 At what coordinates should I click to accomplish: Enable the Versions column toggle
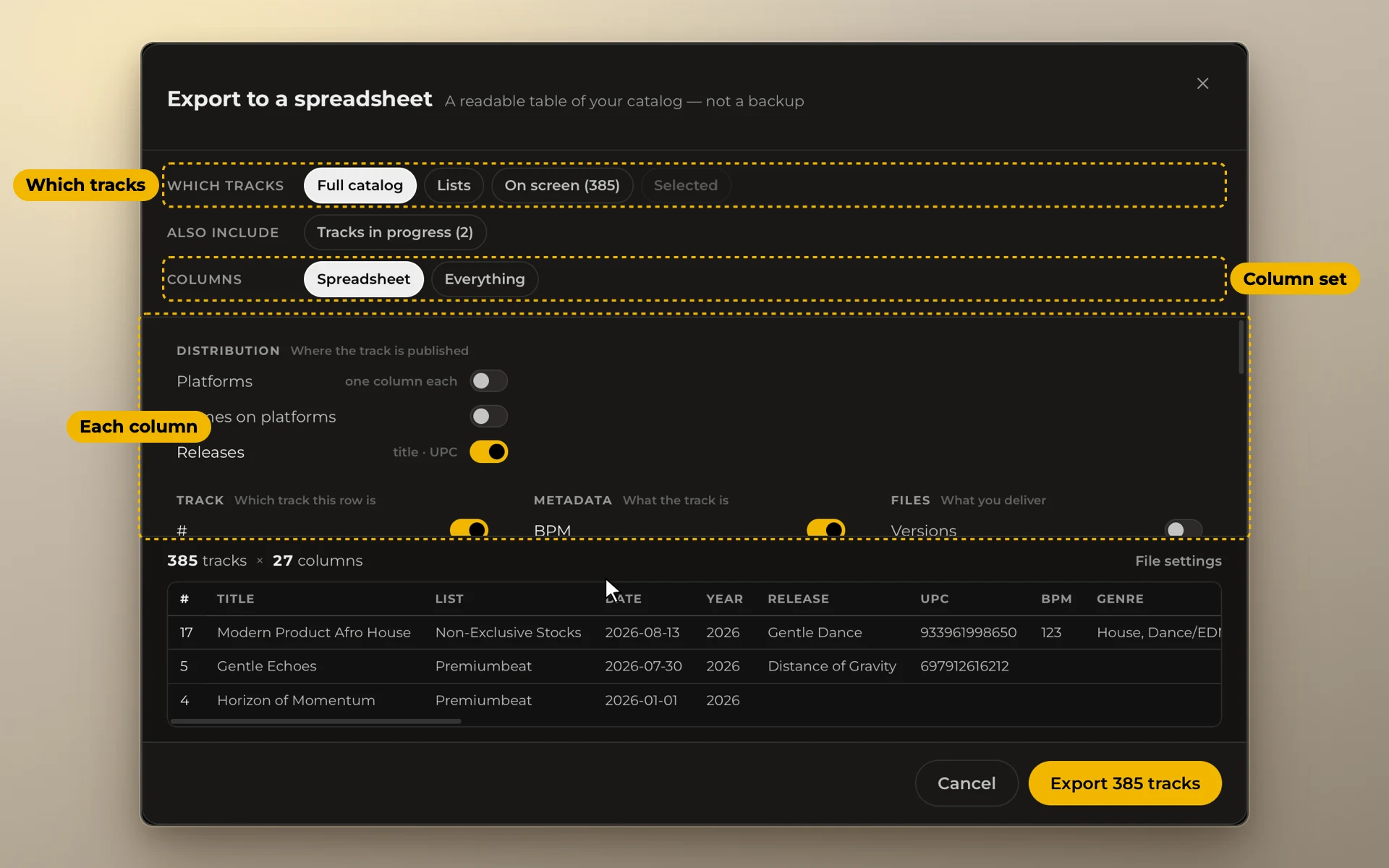pyautogui.click(x=1183, y=529)
